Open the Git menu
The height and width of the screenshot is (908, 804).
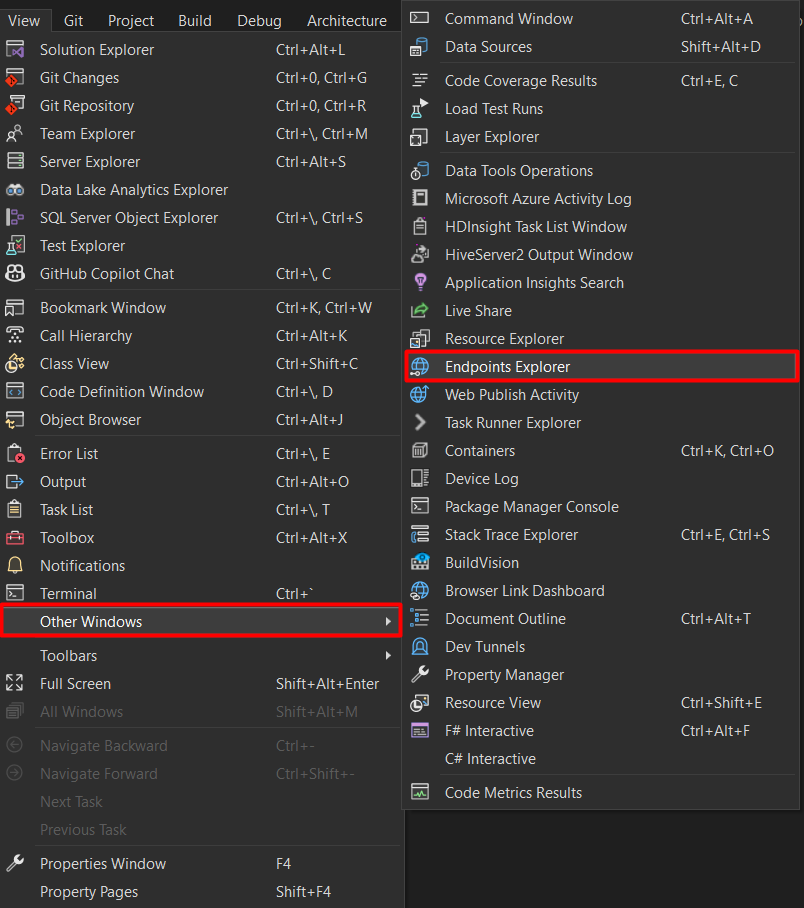[x=74, y=19]
